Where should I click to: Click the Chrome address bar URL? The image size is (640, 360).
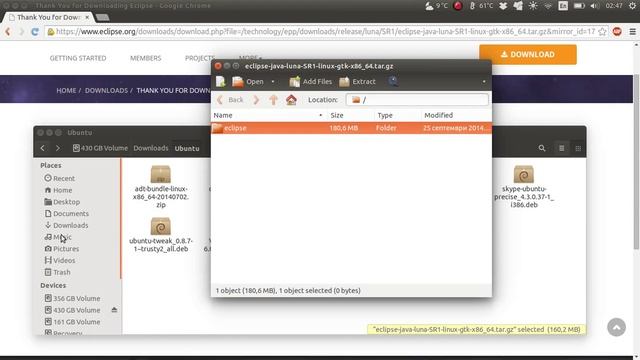point(325,31)
